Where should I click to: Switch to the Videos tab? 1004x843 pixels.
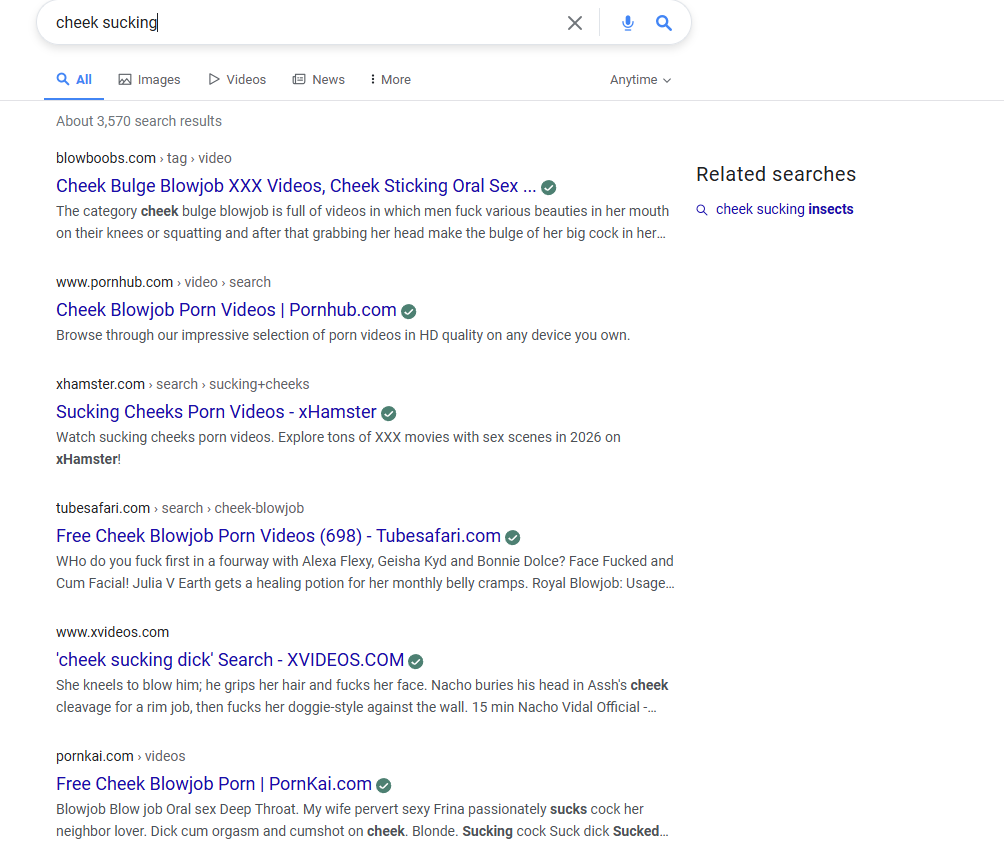coord(237,80)
